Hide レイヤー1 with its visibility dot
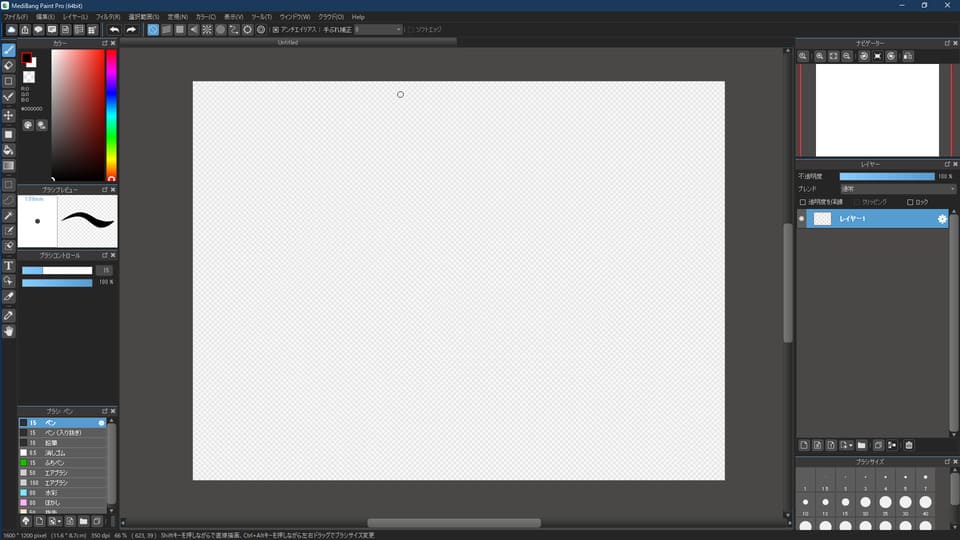 [801, 219]
